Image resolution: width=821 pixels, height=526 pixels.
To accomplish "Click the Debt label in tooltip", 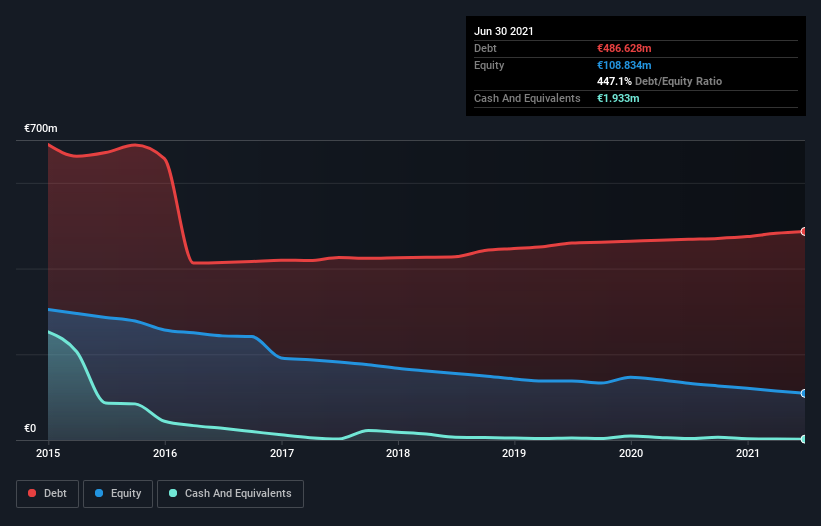I will coord(485,48).
